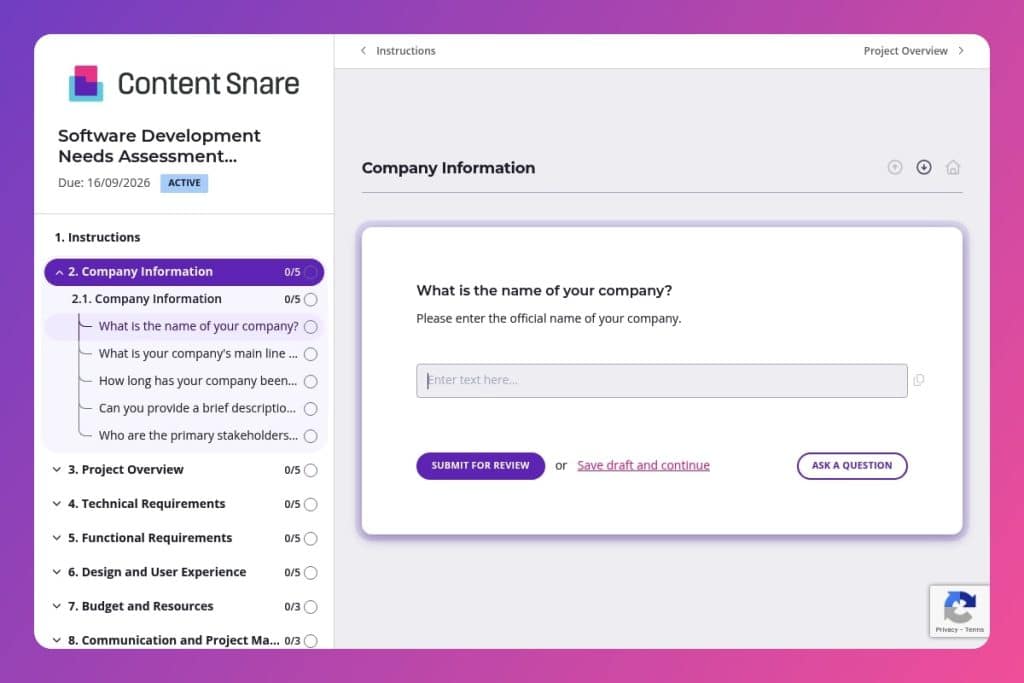This screenshot has width=1024, height=683.
Task: Open 'Who are the primary stakeholders...' question
Action: coord(198,436)
